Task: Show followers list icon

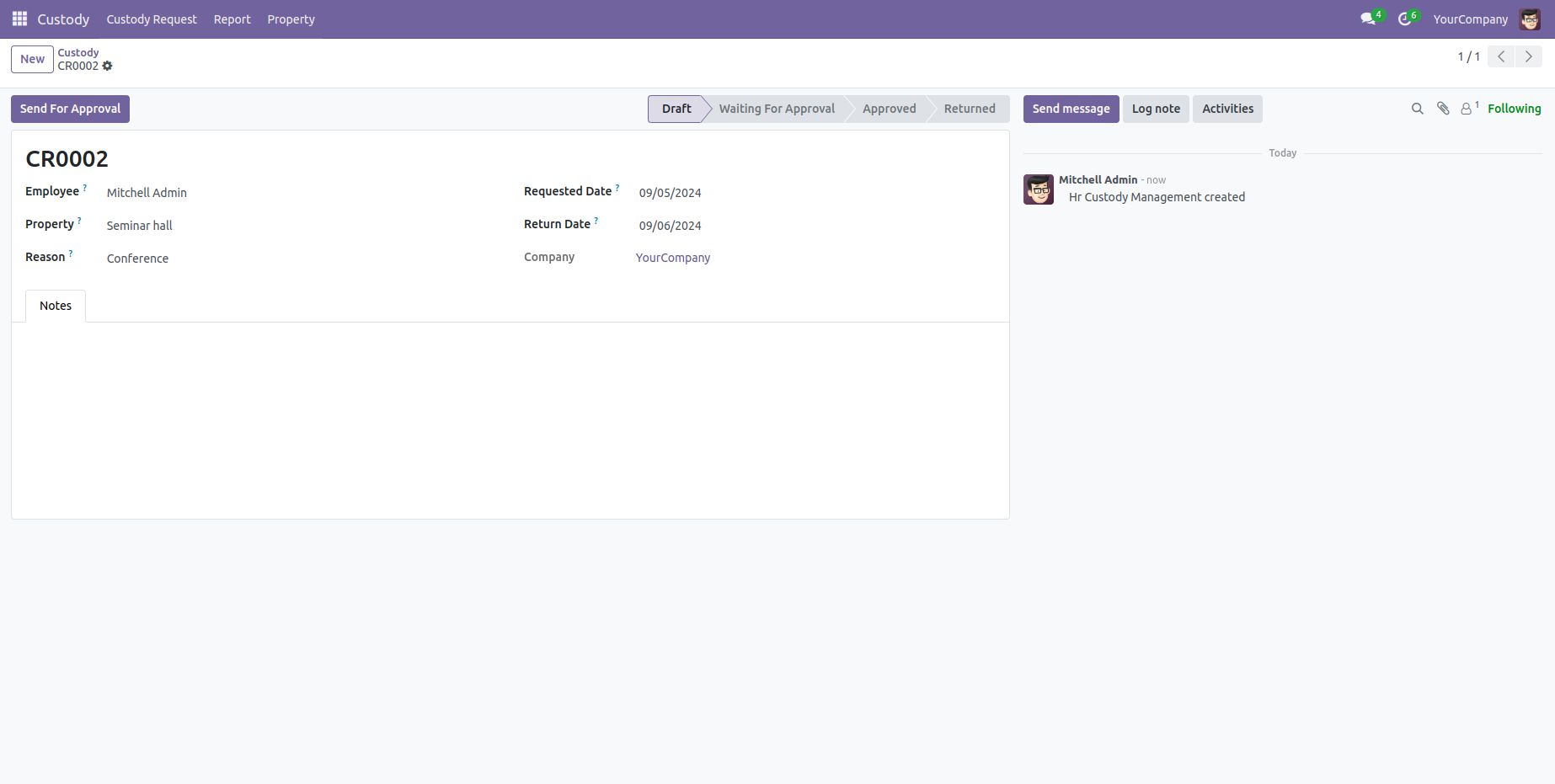Action: click(1467, 109)
